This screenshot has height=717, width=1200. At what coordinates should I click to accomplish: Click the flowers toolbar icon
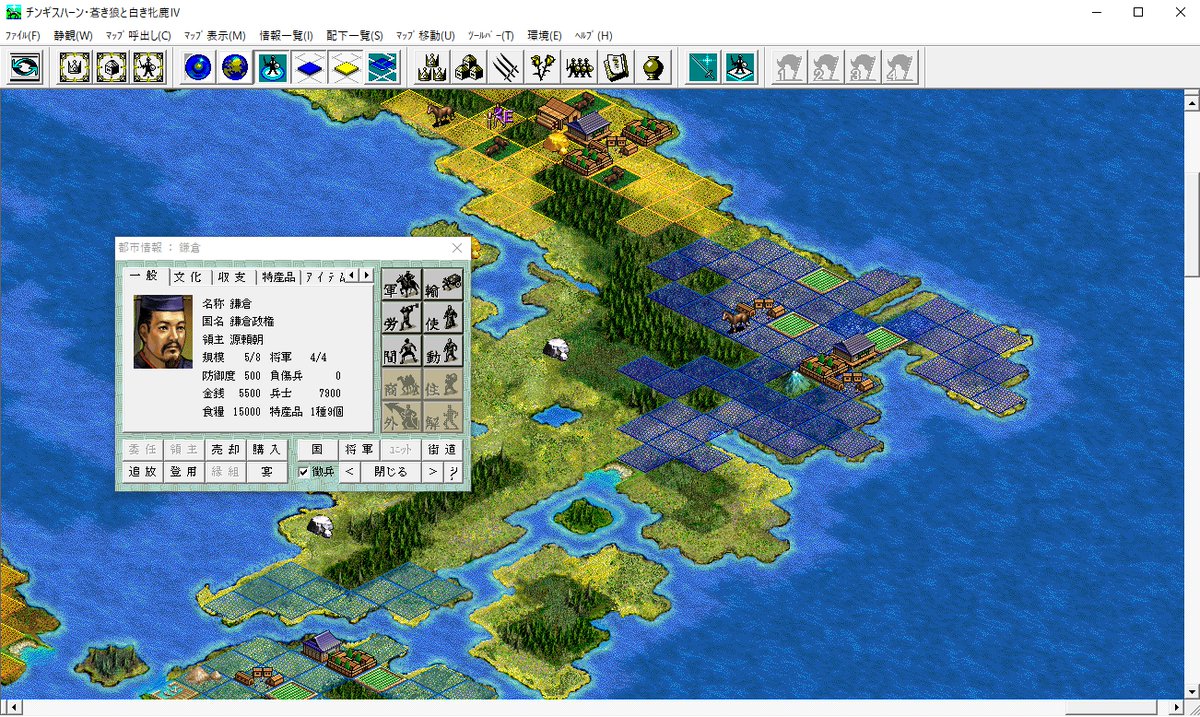542,67
